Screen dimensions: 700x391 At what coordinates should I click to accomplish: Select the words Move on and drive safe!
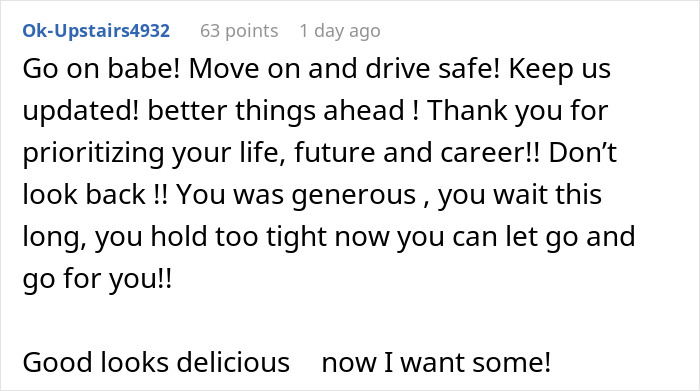pos(345,69)
